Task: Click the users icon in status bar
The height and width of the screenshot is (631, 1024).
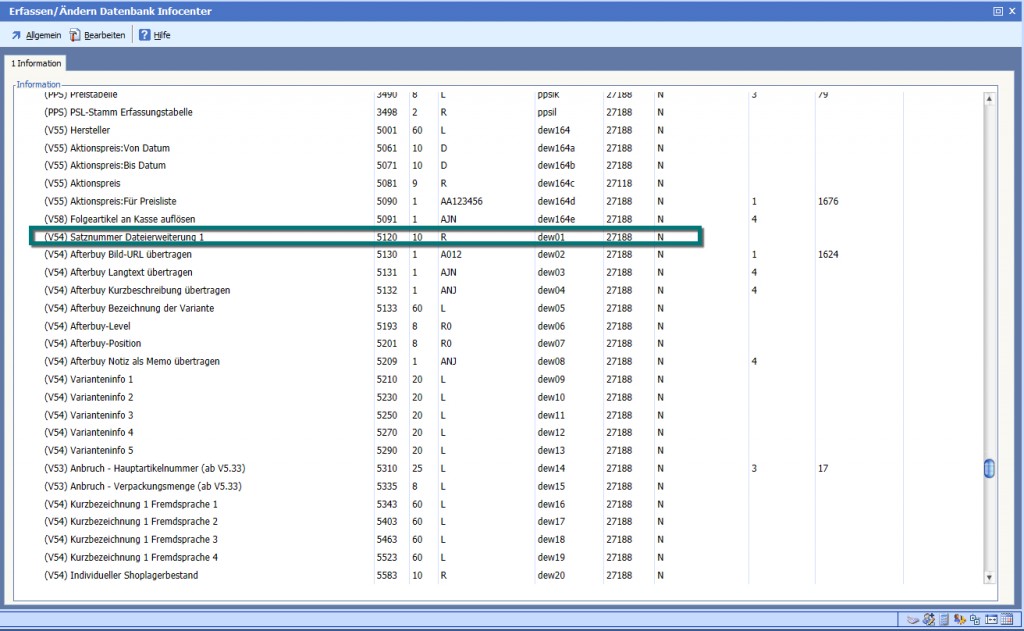Action: coord(960,620)
